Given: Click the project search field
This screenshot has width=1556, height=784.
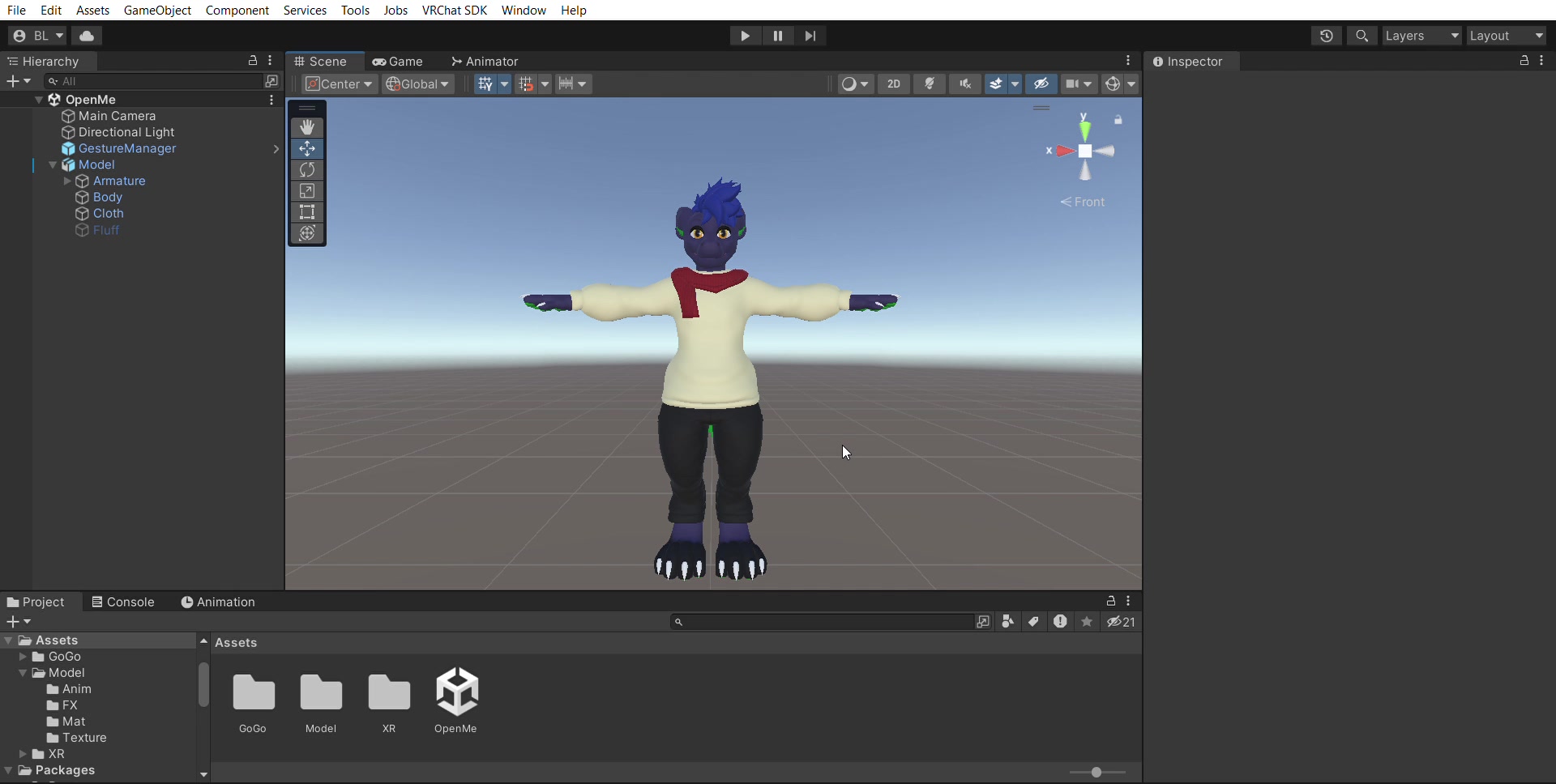Looking at the screenshot, I should click(823, 622).
